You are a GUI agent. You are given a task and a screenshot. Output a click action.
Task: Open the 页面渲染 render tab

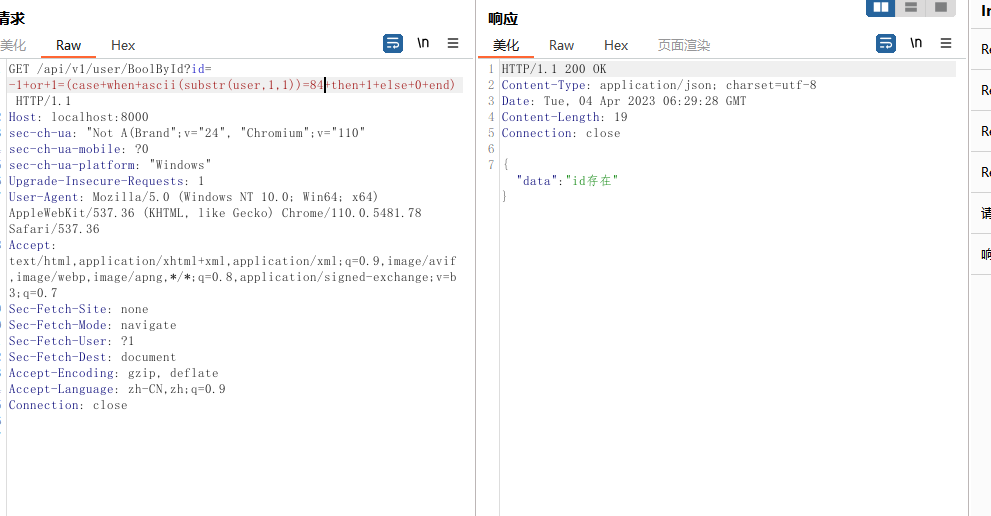click(684, 45)
